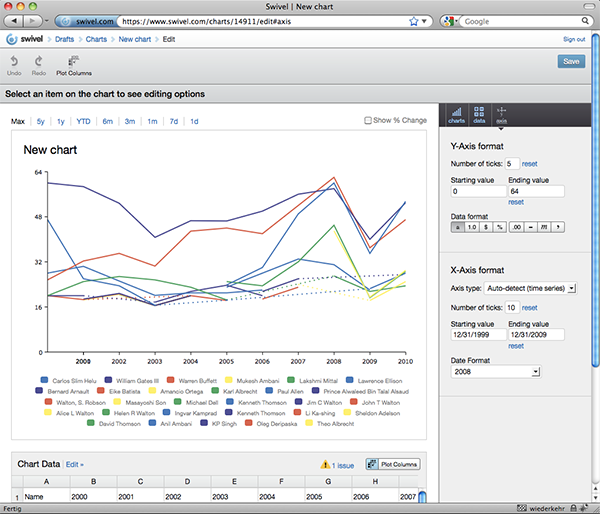Toggle the .00 decimals format button

pyautogui.click(x=516, y=227)
